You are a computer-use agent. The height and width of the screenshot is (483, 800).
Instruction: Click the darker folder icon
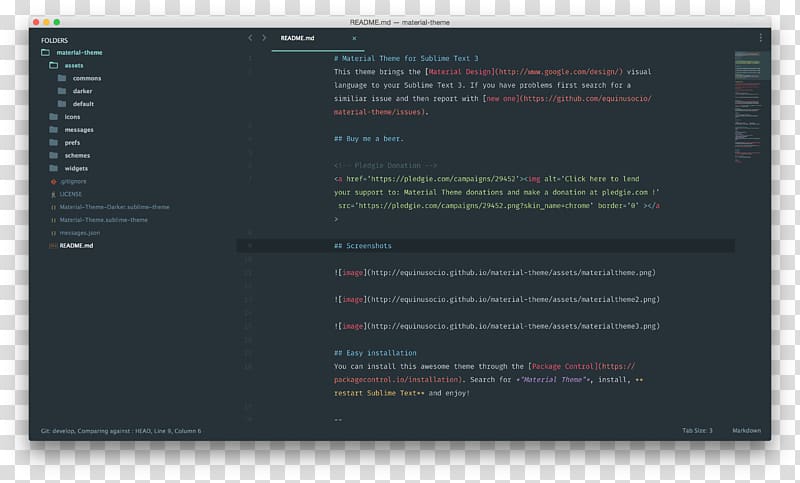pyautogui.click(x=62, y=91)
